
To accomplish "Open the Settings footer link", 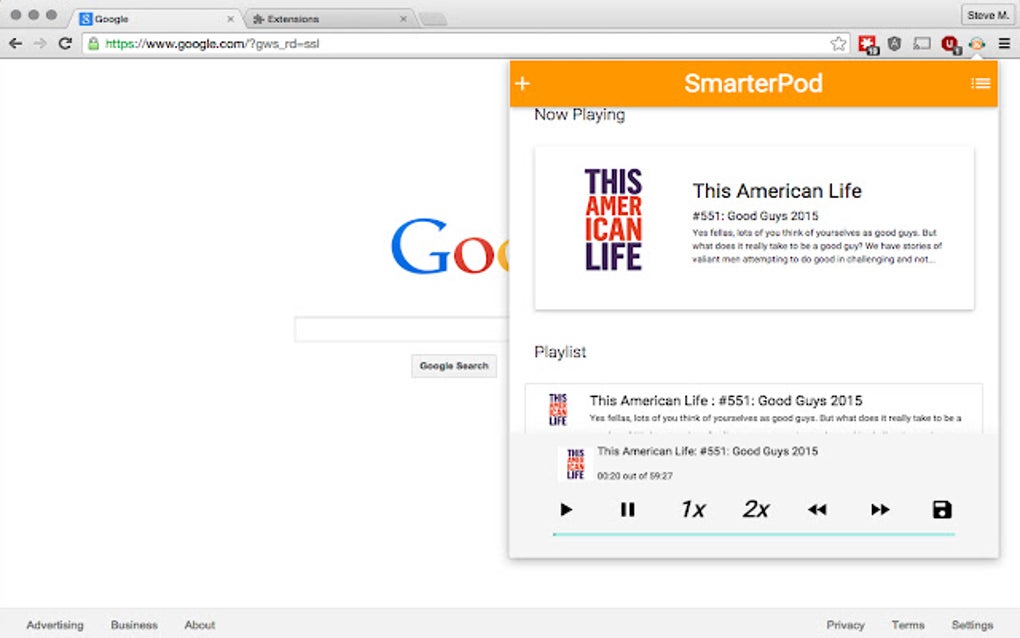I will [x=972, y=624].
